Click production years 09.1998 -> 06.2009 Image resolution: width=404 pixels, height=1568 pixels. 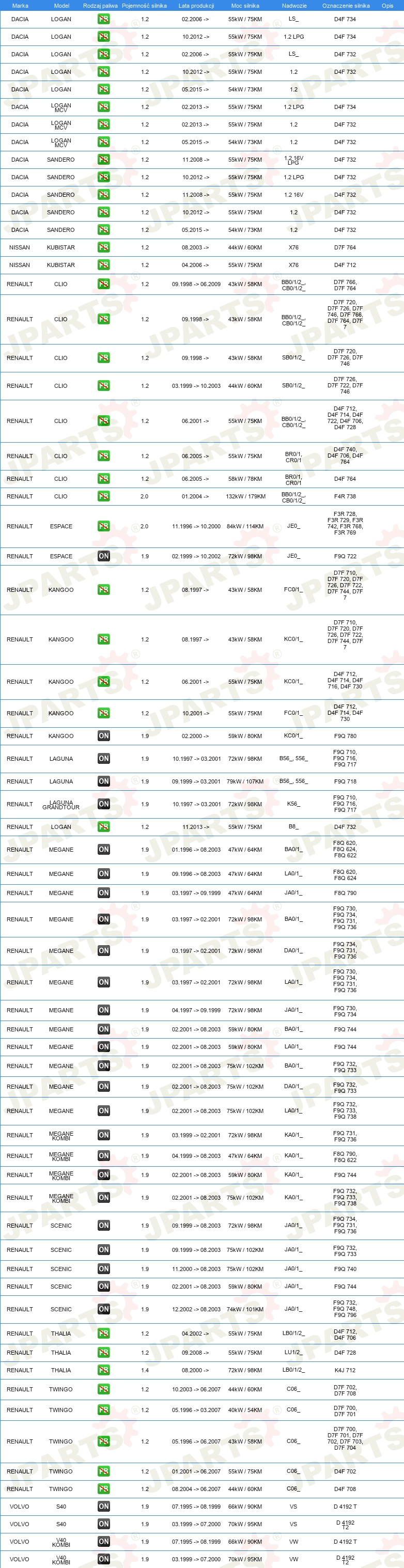point(196,284)
